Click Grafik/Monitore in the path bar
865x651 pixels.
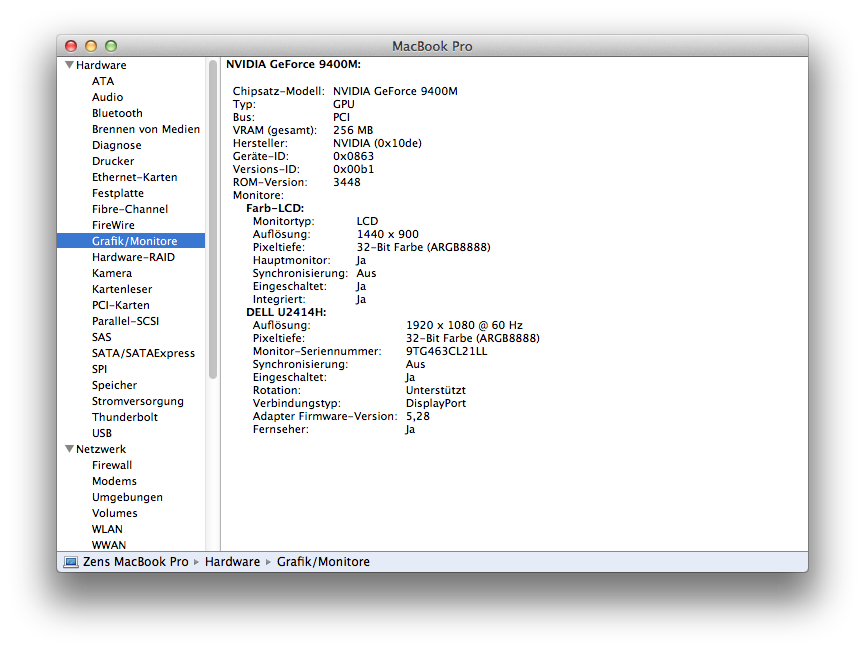(x=323, y=562)
